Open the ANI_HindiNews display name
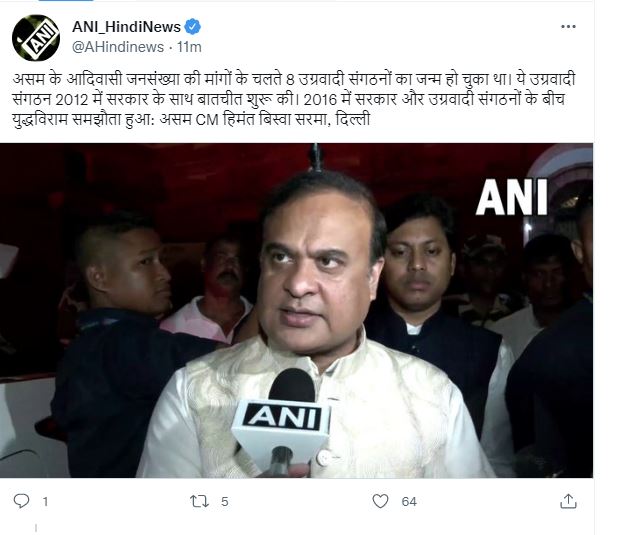Viewport: 622px width, 535px height. tap(127, 27)
